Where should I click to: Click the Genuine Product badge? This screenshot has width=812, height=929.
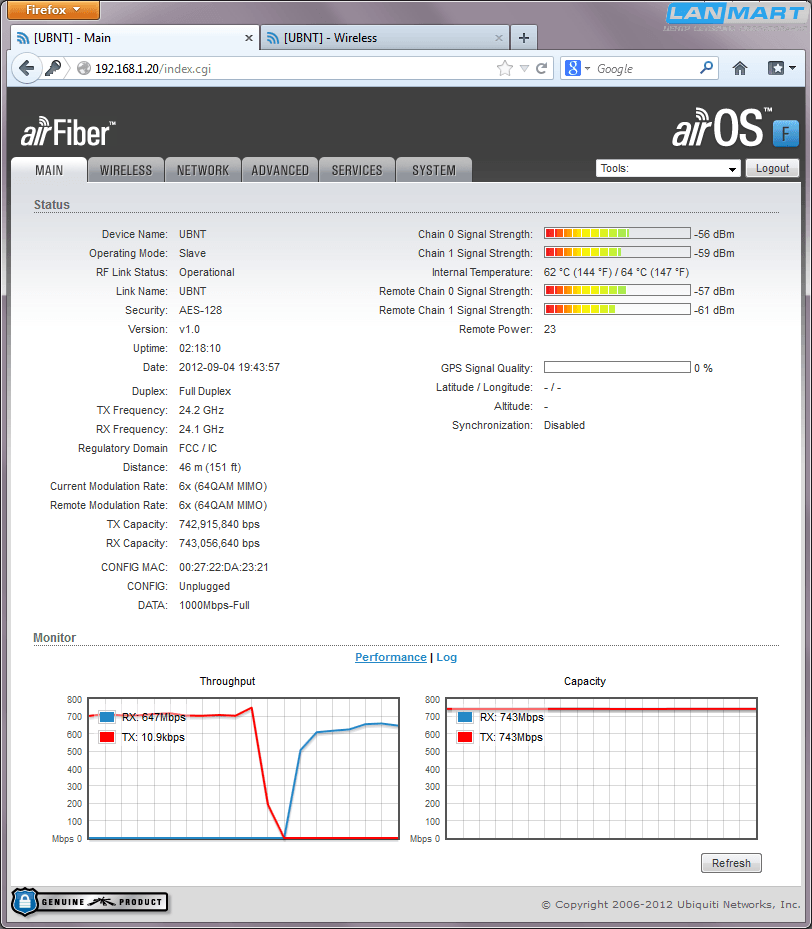(90, 902)
